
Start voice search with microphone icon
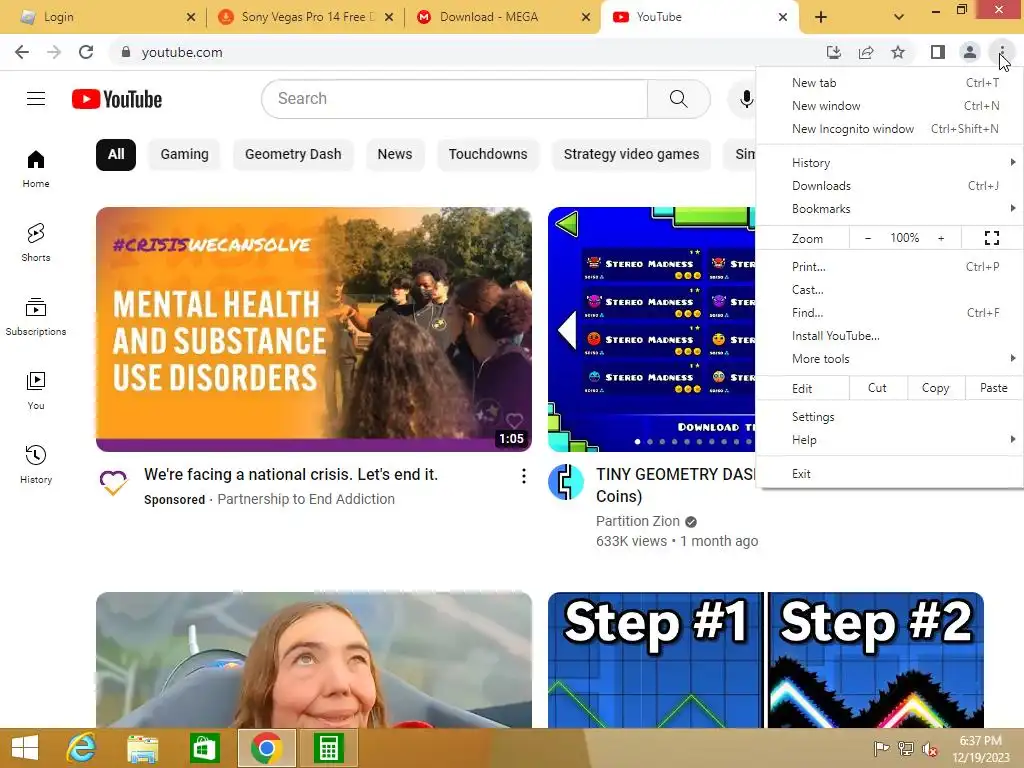tap(746, 99)
